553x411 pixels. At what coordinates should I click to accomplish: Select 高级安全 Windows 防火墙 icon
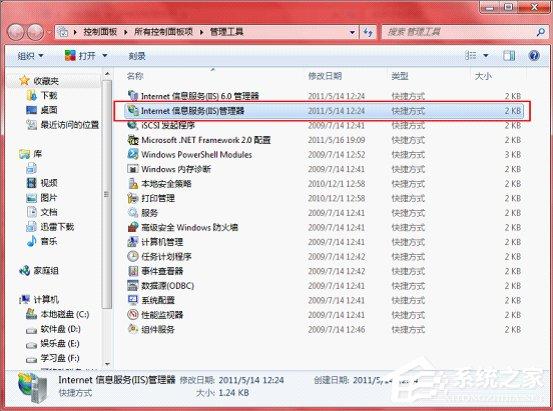(133, 227)
